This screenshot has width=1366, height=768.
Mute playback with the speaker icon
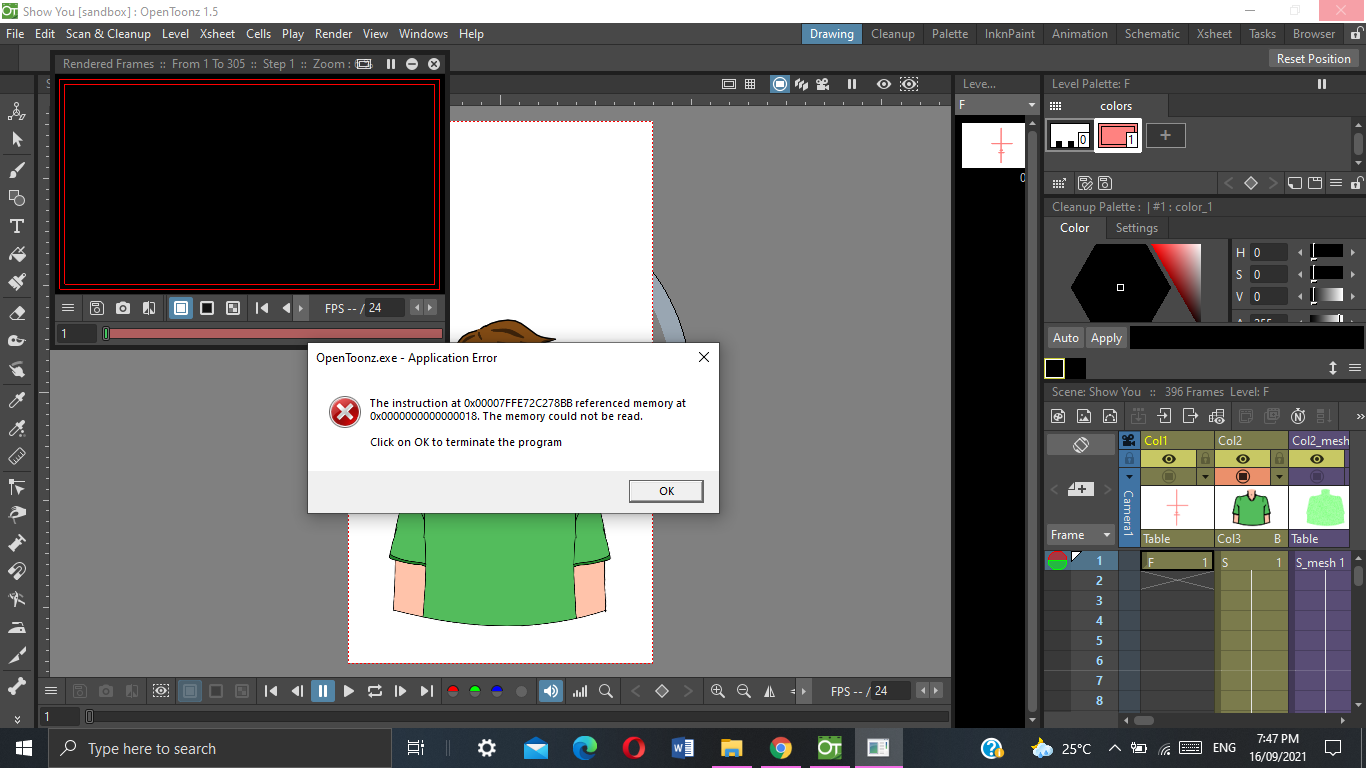click(x=551, y=691)
